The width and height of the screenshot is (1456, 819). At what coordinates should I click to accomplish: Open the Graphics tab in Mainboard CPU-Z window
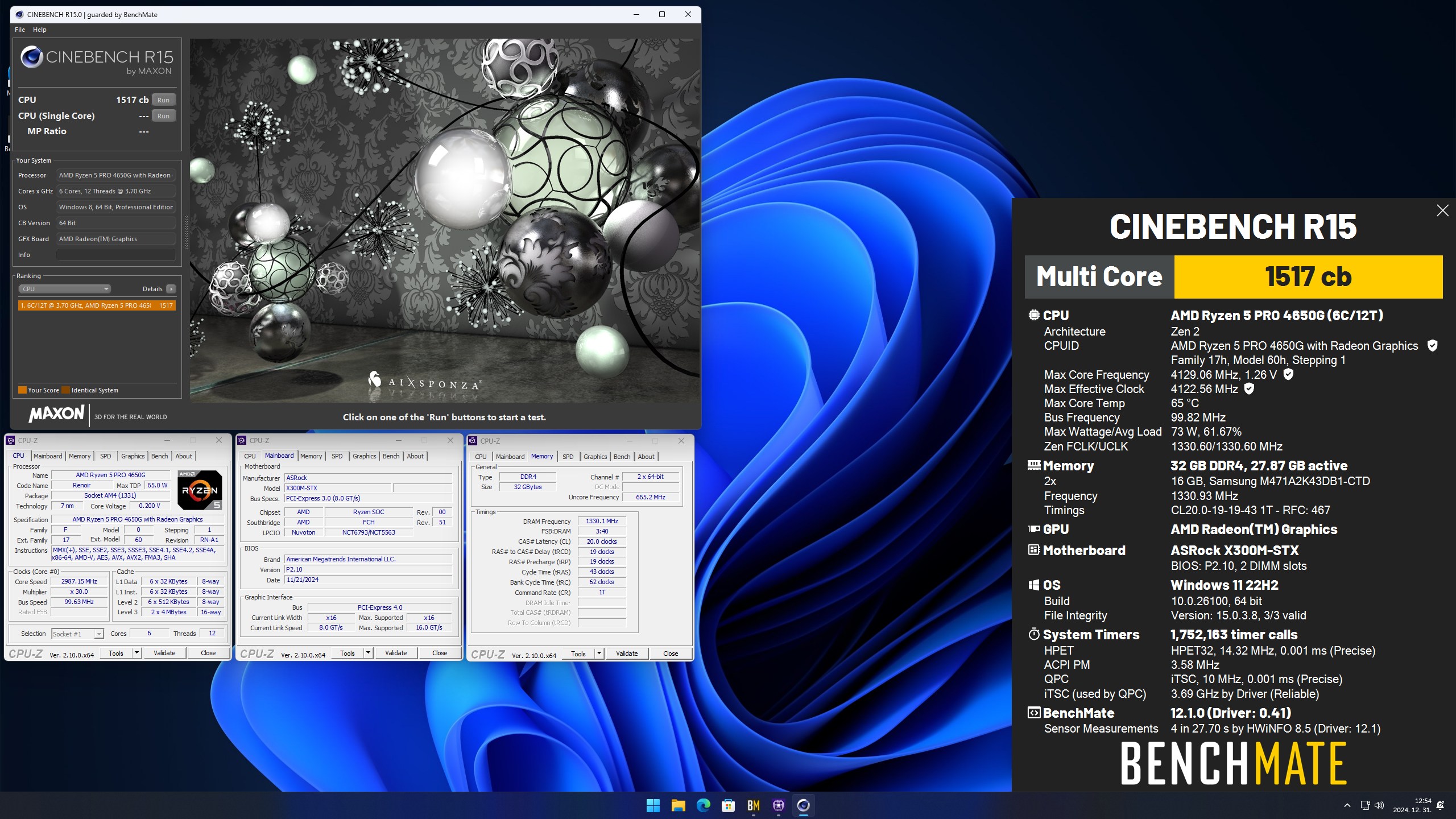pyautogui.click(x=365, y=456)
